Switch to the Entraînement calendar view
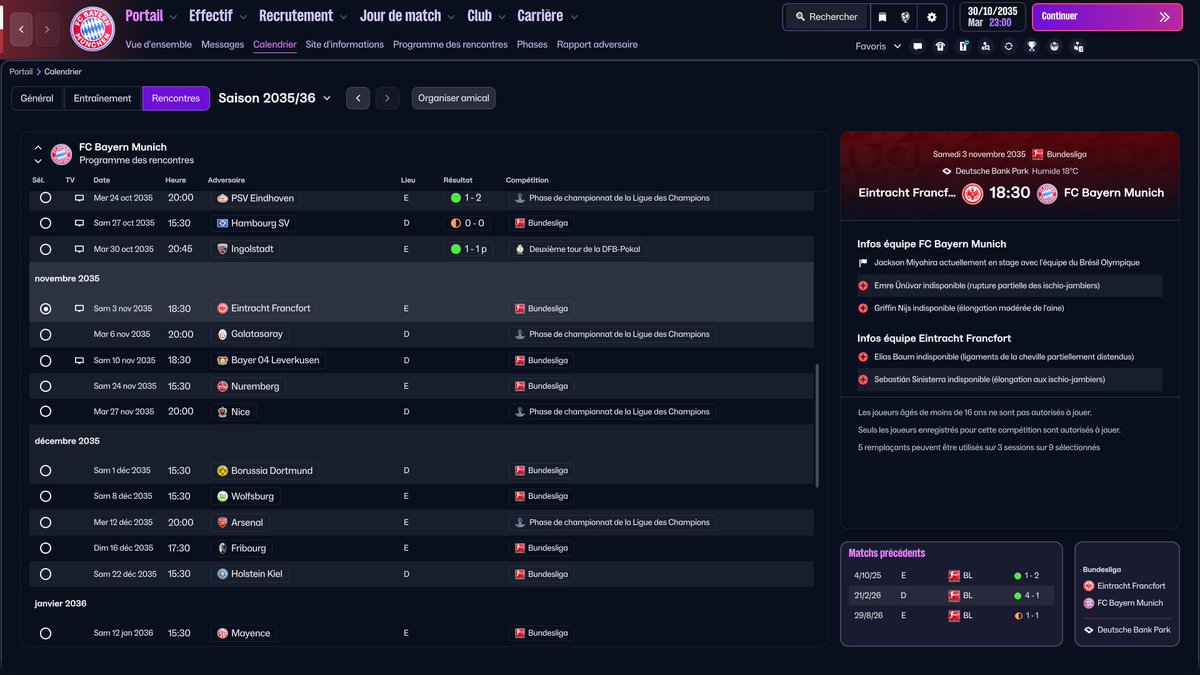The height and width of the screenshot is (675, 1200). [103, 98]
